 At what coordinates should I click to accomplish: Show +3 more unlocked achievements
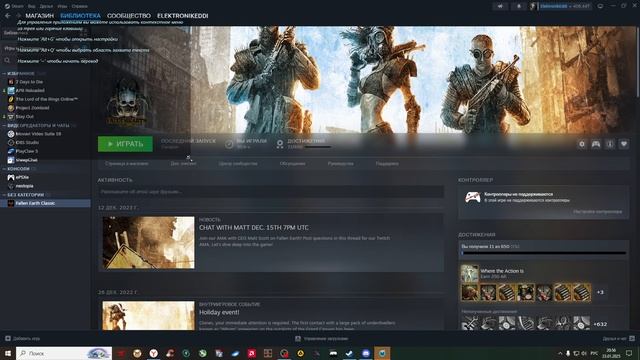[600, 292]
